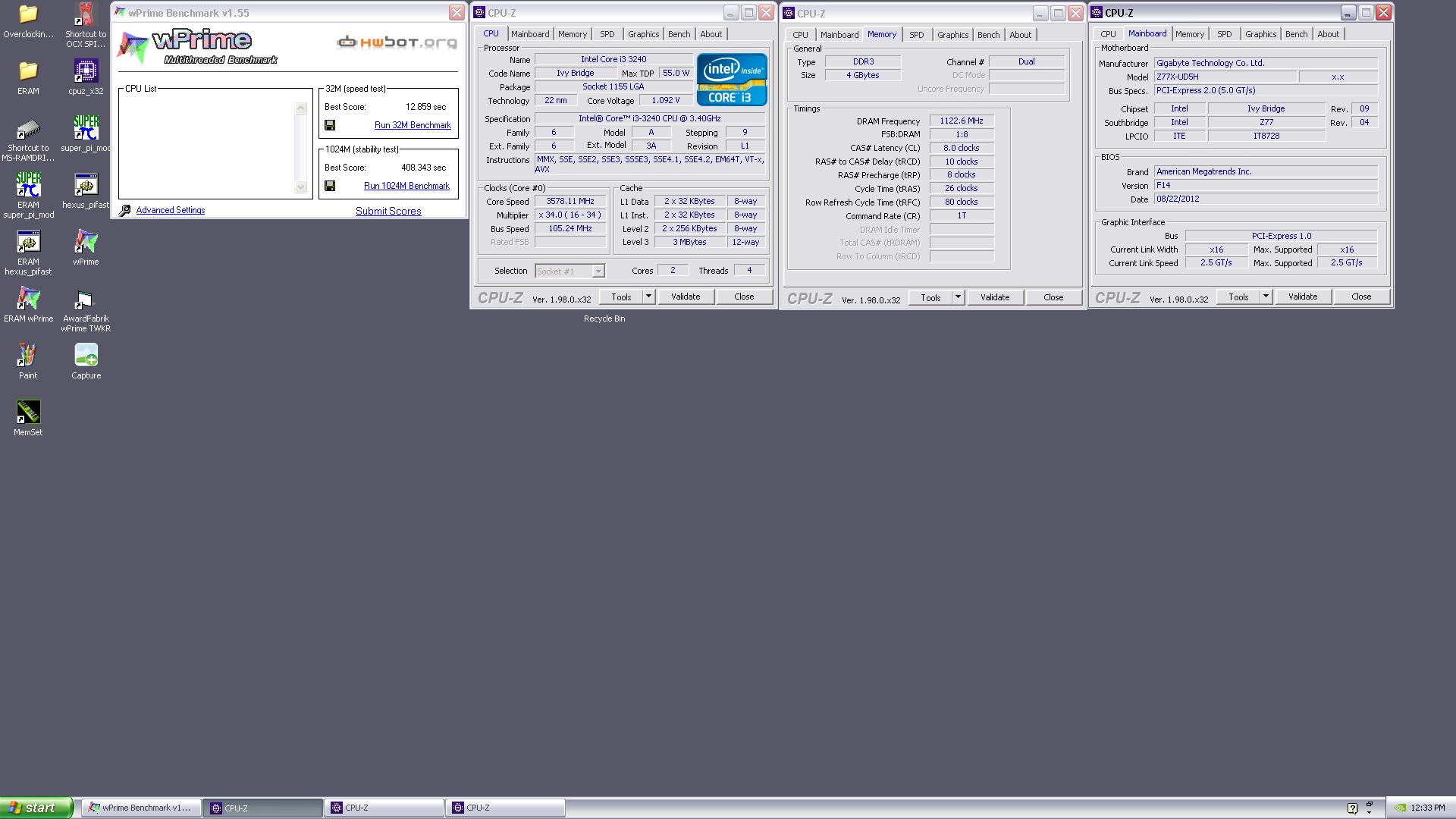Open the Mainboard tab in the CPU window

(x=530, y=34)
